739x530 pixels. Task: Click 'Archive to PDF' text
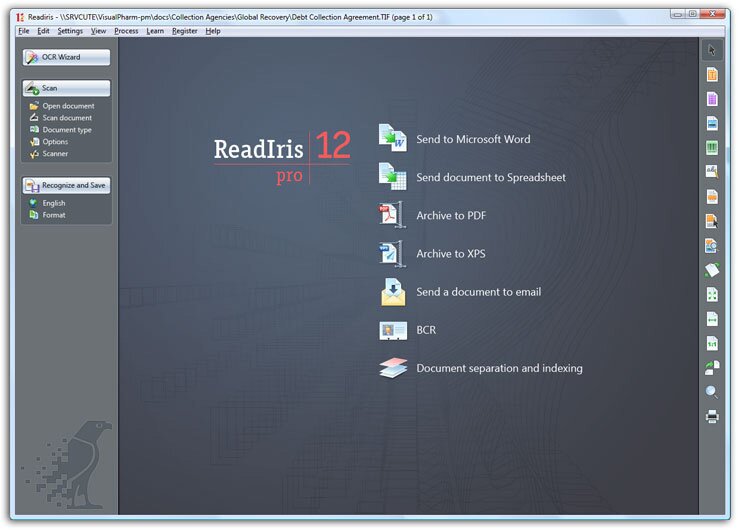click(451, 216)
